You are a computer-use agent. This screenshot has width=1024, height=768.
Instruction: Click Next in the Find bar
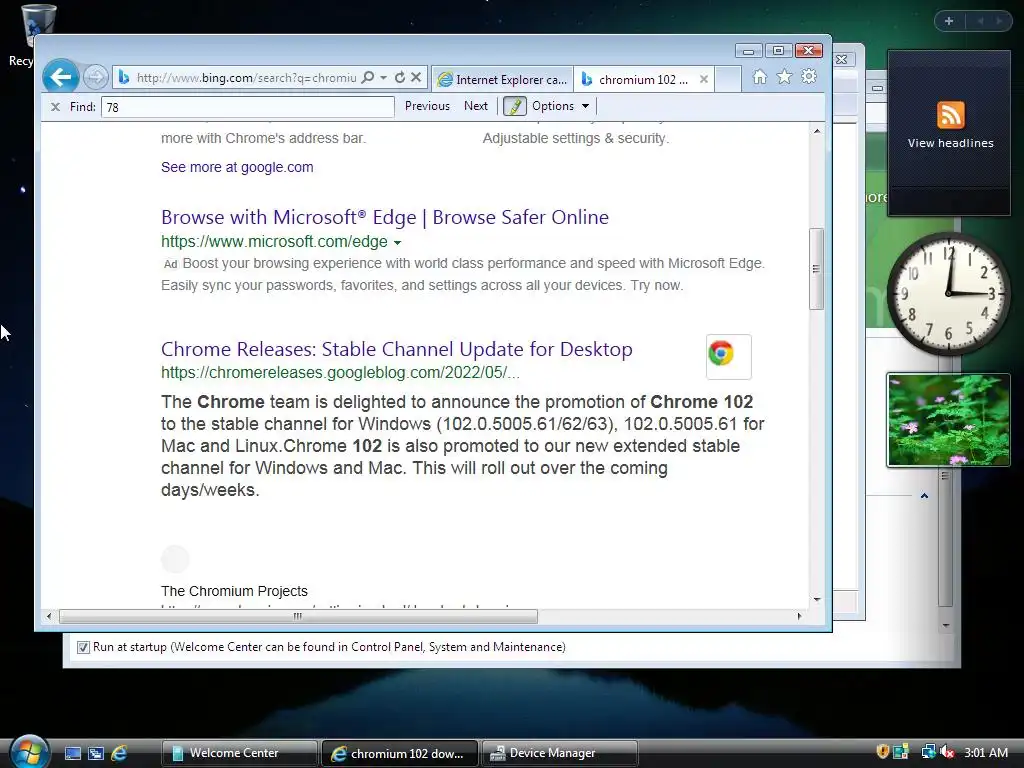pyautogui.click(x=475, y=106)
